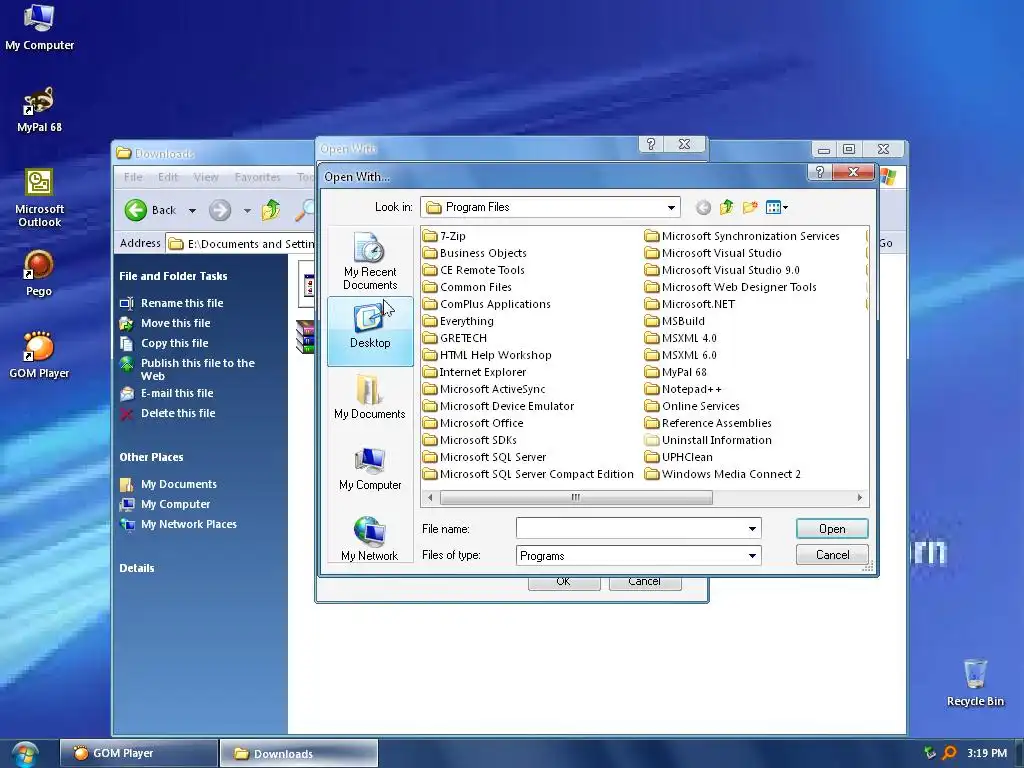Click Publish this file to the Web
1024x768 pixels.
(197, 369)
